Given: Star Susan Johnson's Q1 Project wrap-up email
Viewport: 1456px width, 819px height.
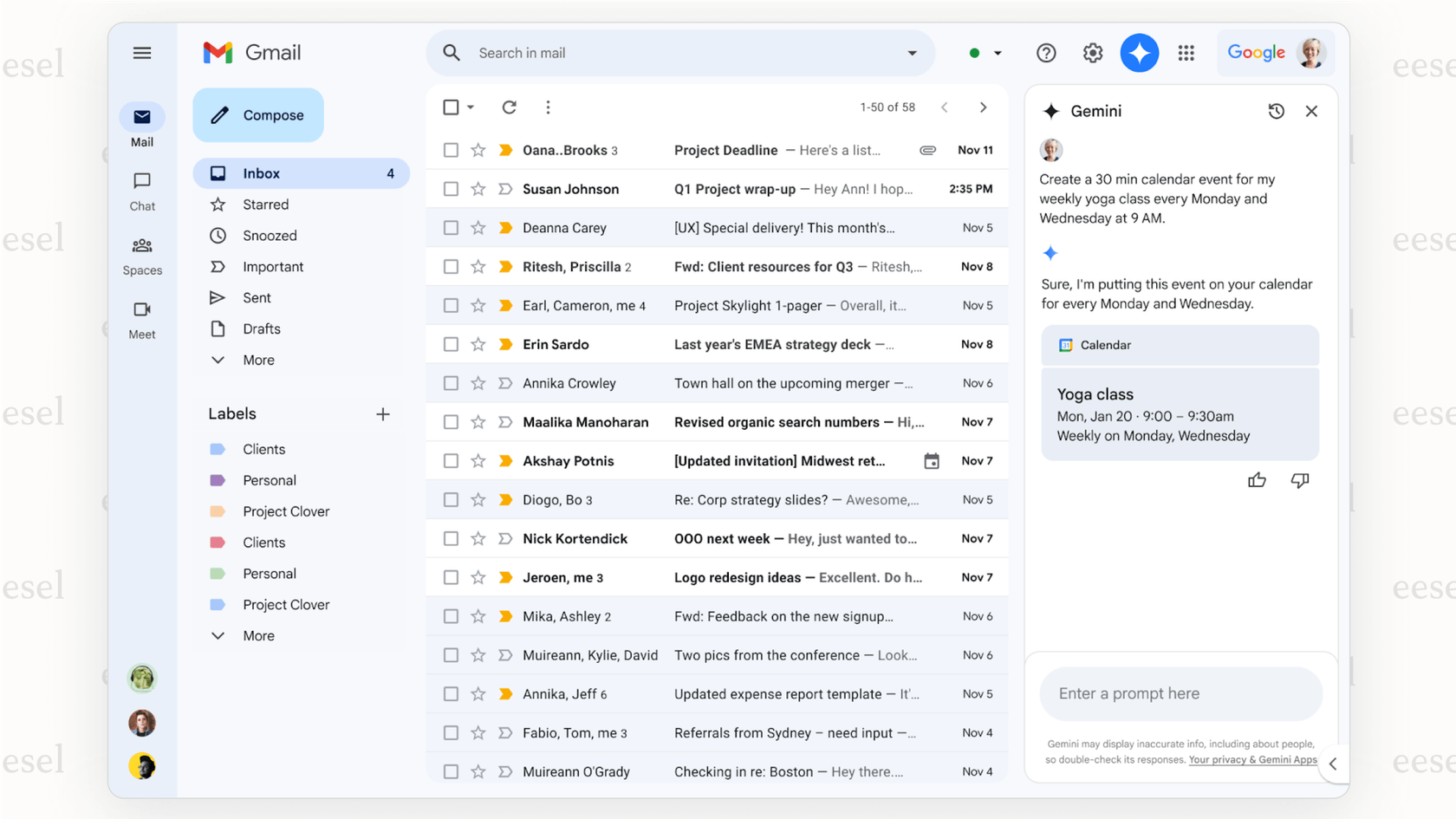Looking at the screenshot, I should click(x=479, y=188).
